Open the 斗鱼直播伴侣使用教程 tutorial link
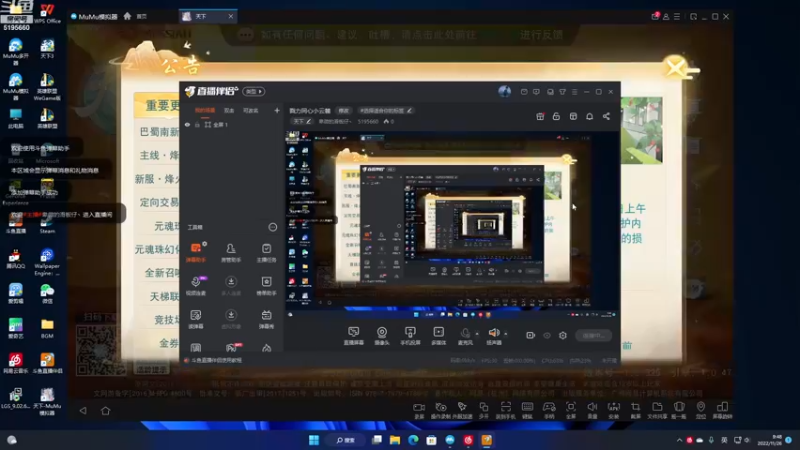800x450 pixels. tap(213, 360)
